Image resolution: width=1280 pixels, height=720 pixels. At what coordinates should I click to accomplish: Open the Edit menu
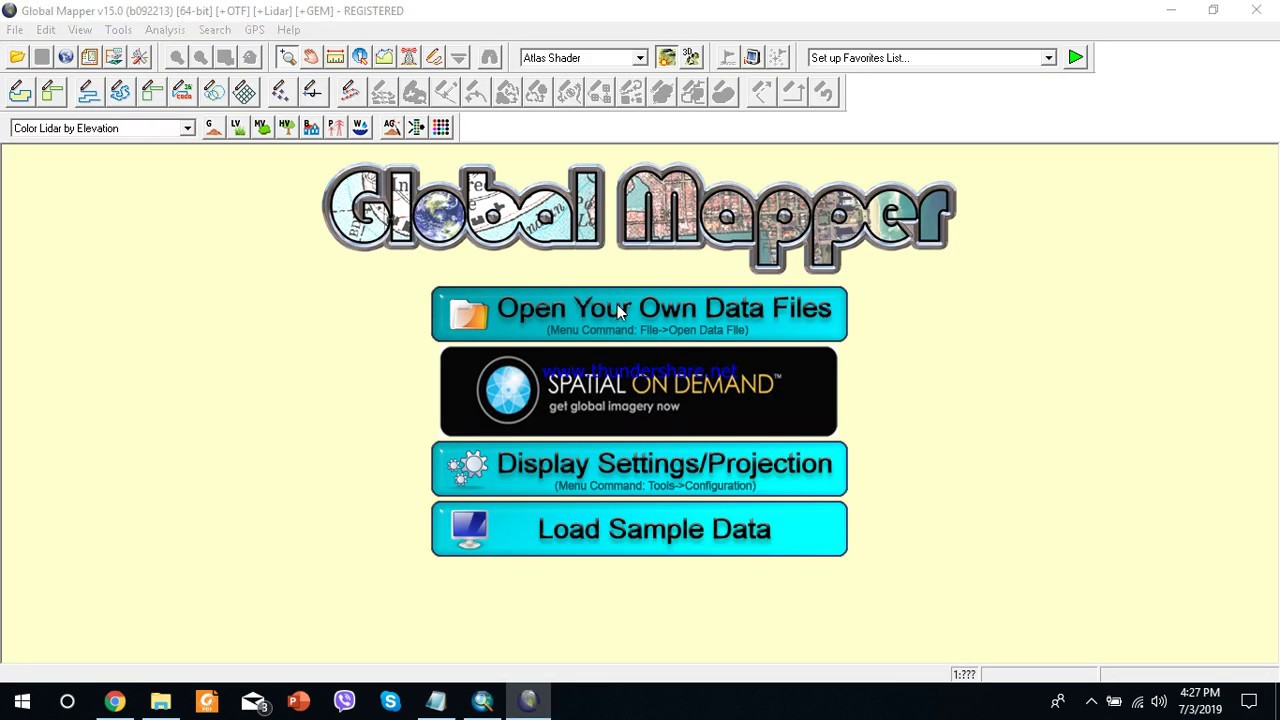pos(46,30)
